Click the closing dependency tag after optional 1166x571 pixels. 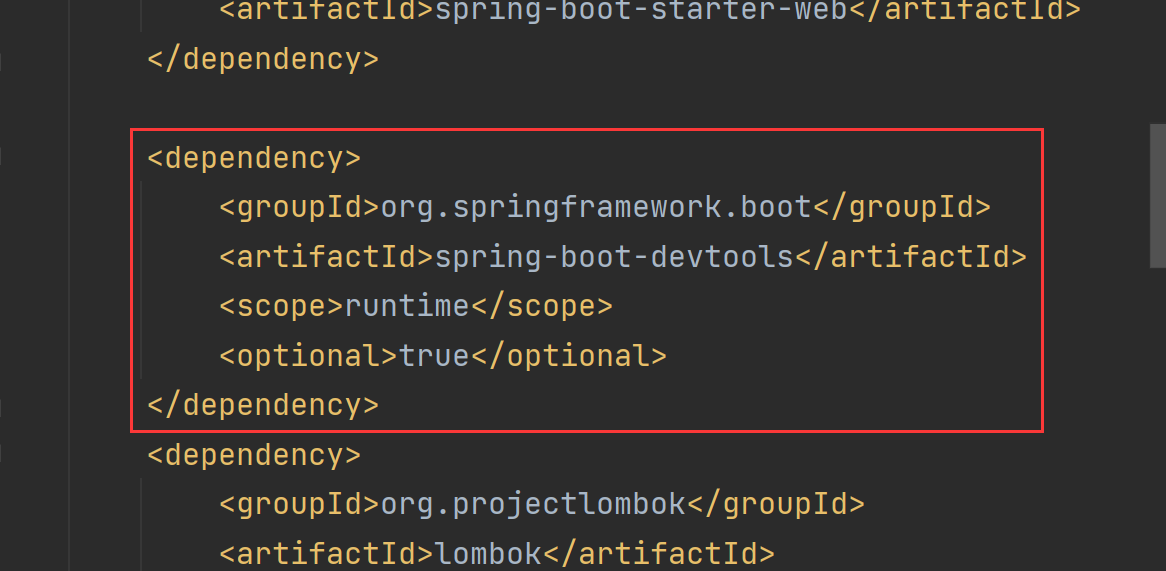(263, 405)
